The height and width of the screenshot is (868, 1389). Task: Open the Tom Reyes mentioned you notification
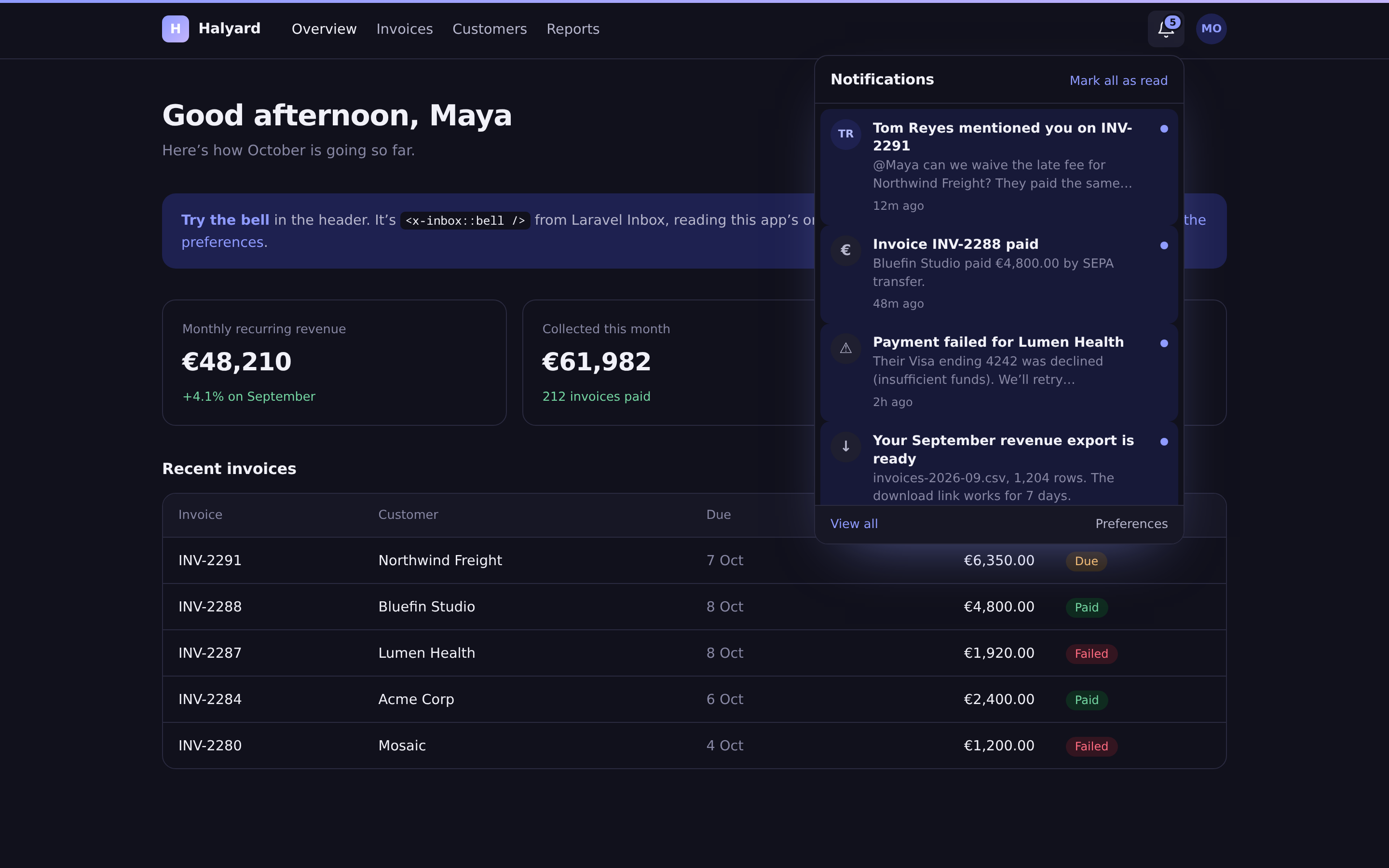click(999, 166)
